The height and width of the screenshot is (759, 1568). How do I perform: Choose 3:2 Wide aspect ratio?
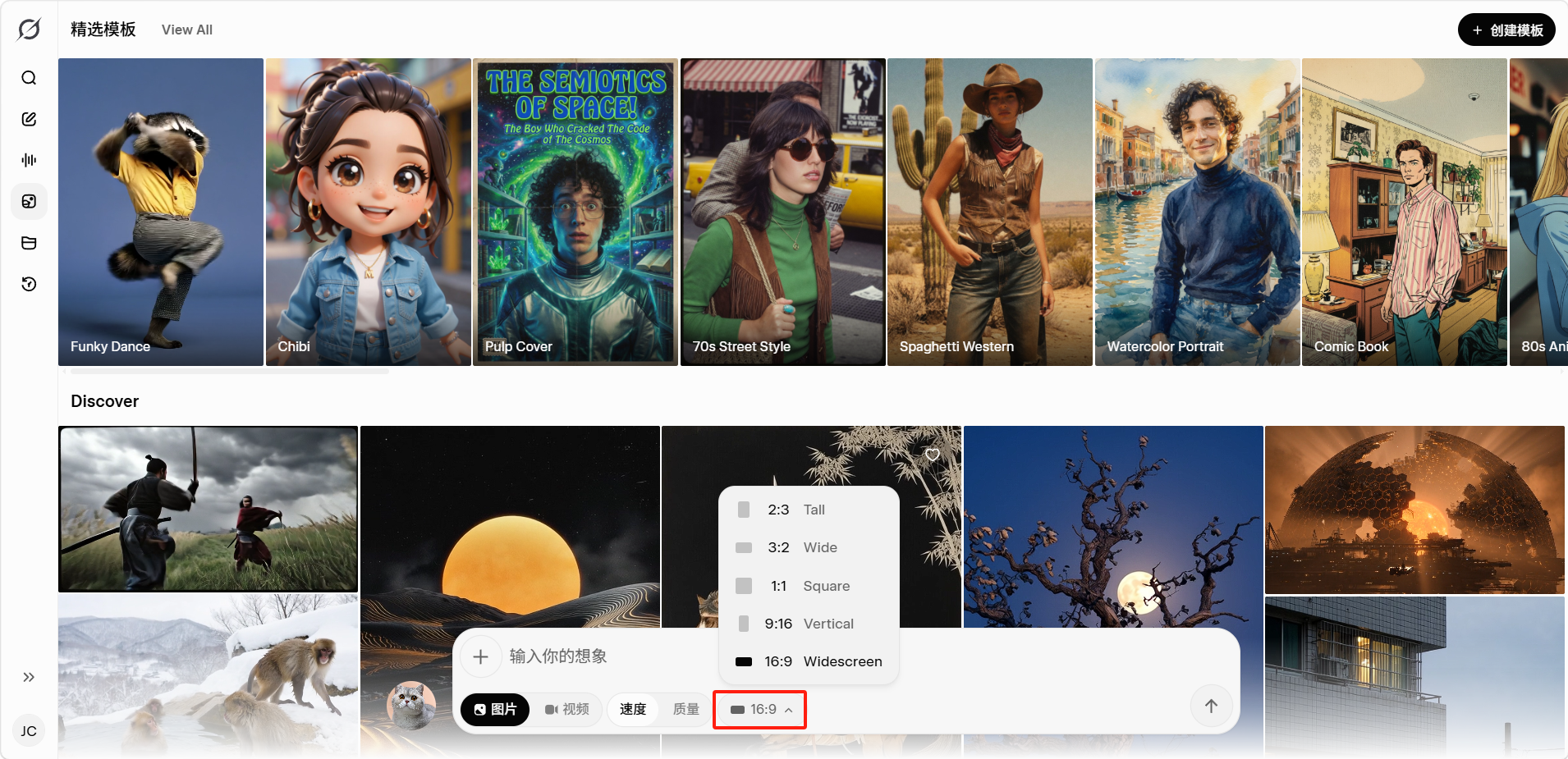pos(809,547)
